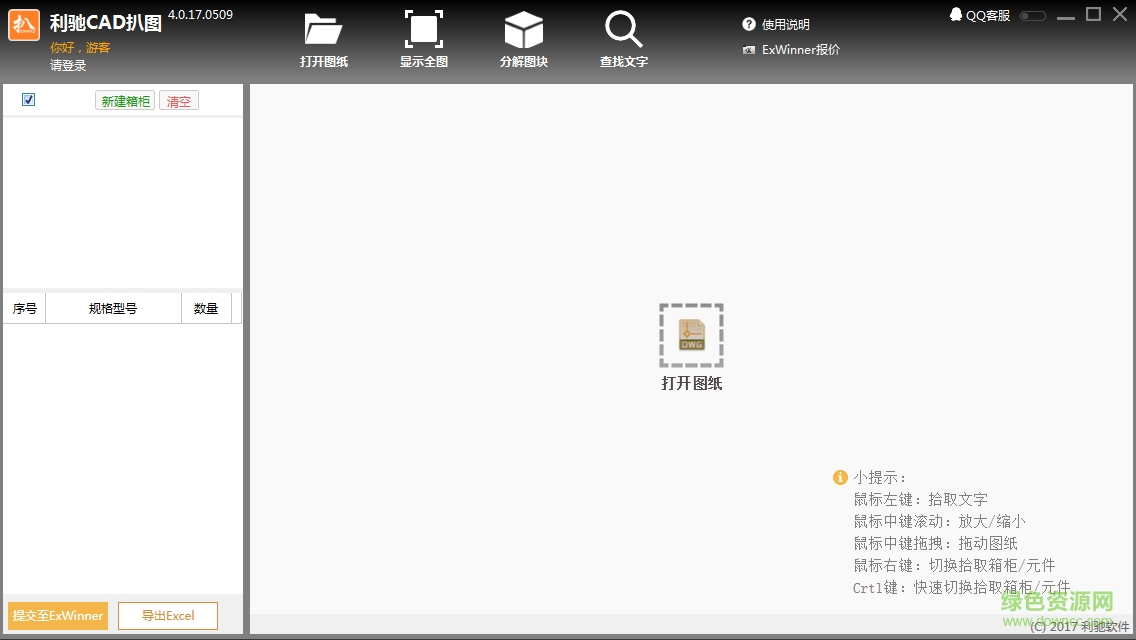Click the QQ客服 penguin icon
The width and height of the screenshot is (1136, 640).
[956, 15]
